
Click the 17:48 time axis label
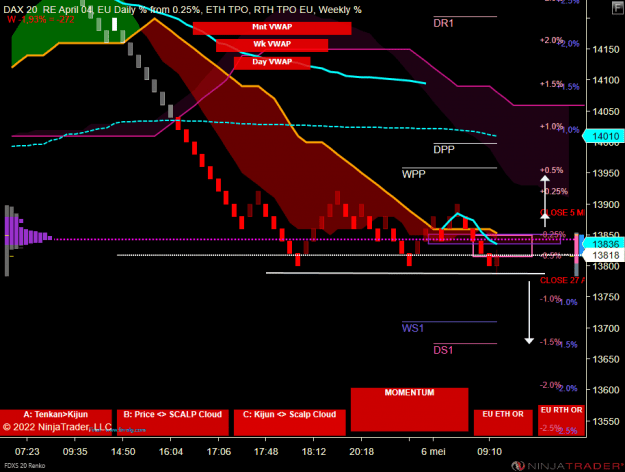266,452
